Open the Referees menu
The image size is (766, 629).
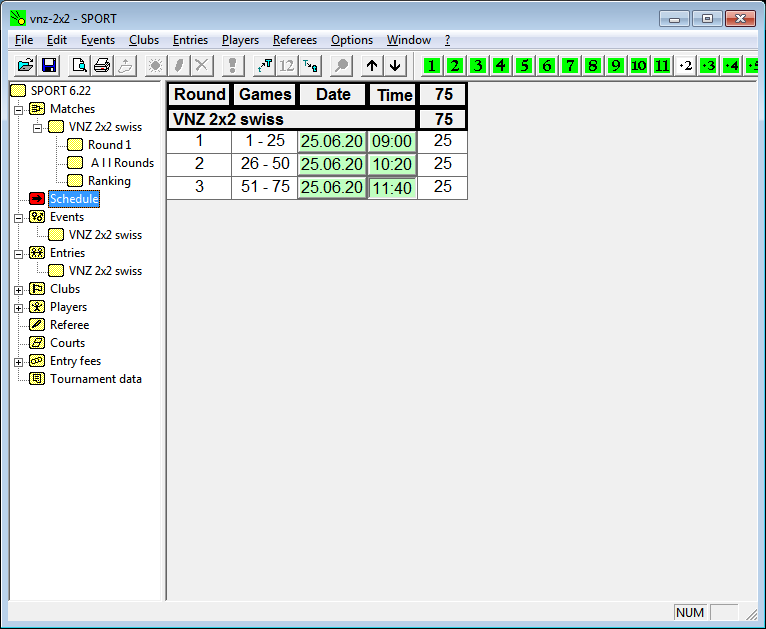point(294,40)
